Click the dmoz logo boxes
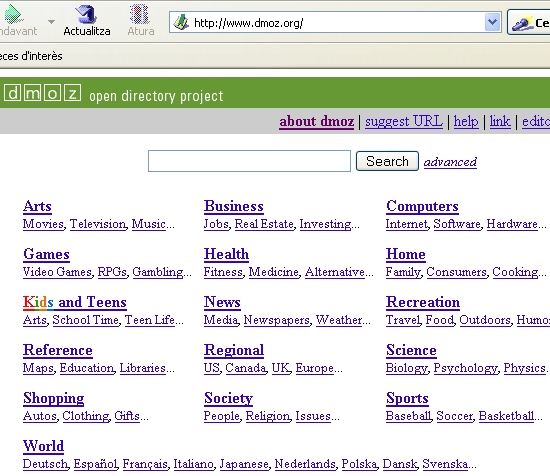 pos(43,93)
